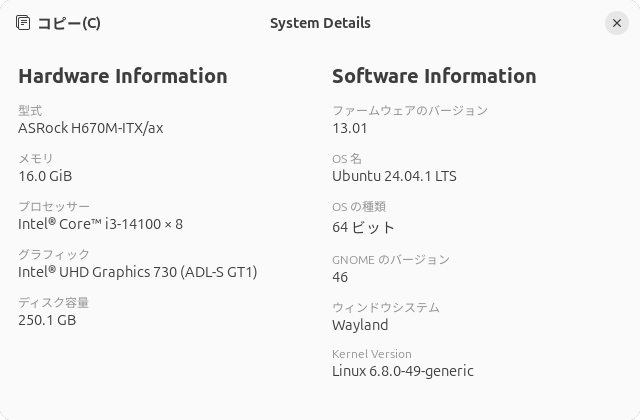640x420 pixels.
Task: Select the 16.0 GiB memory value
Action: (x=45, y=176)
